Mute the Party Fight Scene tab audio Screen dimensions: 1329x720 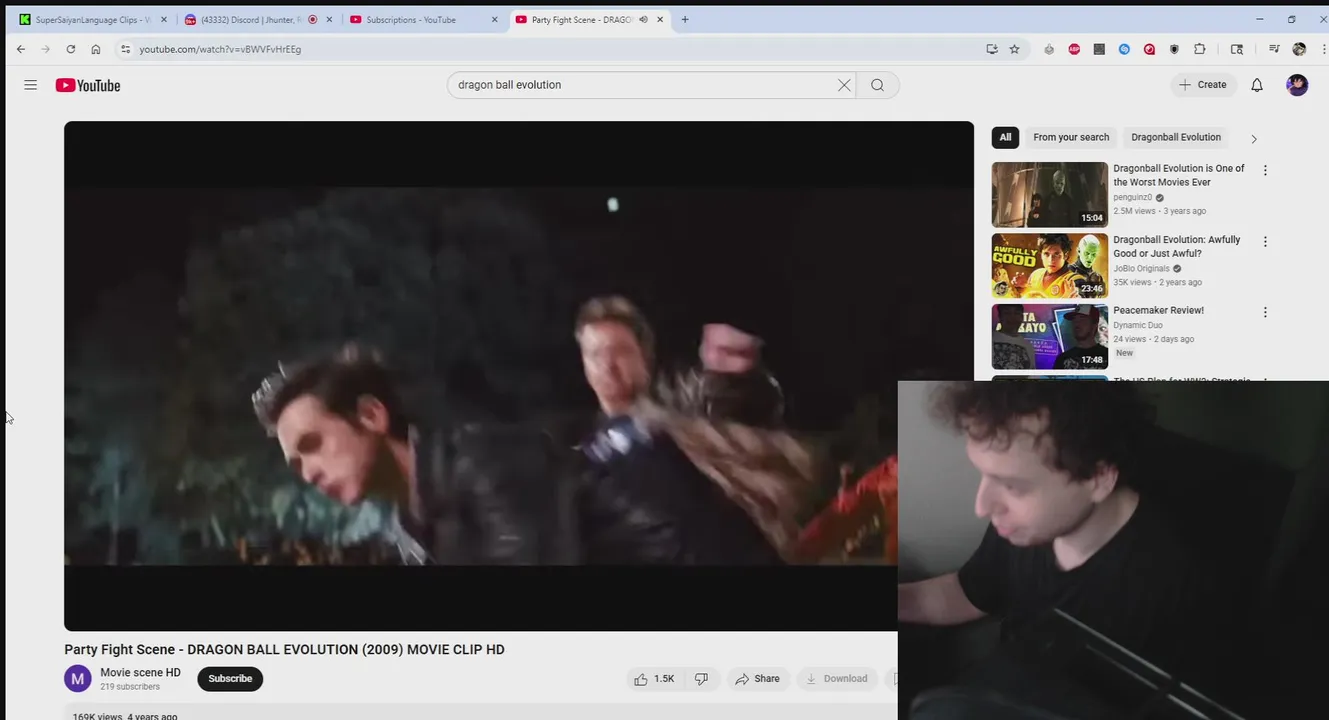(x=643, y=19)
